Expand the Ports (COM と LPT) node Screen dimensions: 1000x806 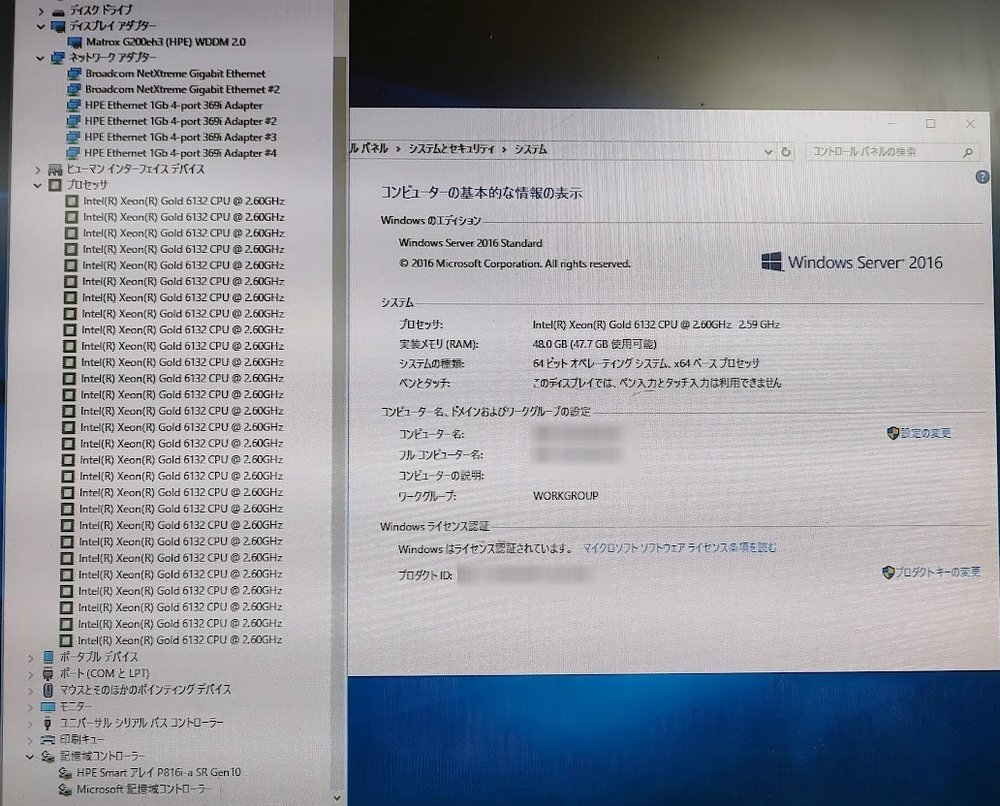click(31, 674)
